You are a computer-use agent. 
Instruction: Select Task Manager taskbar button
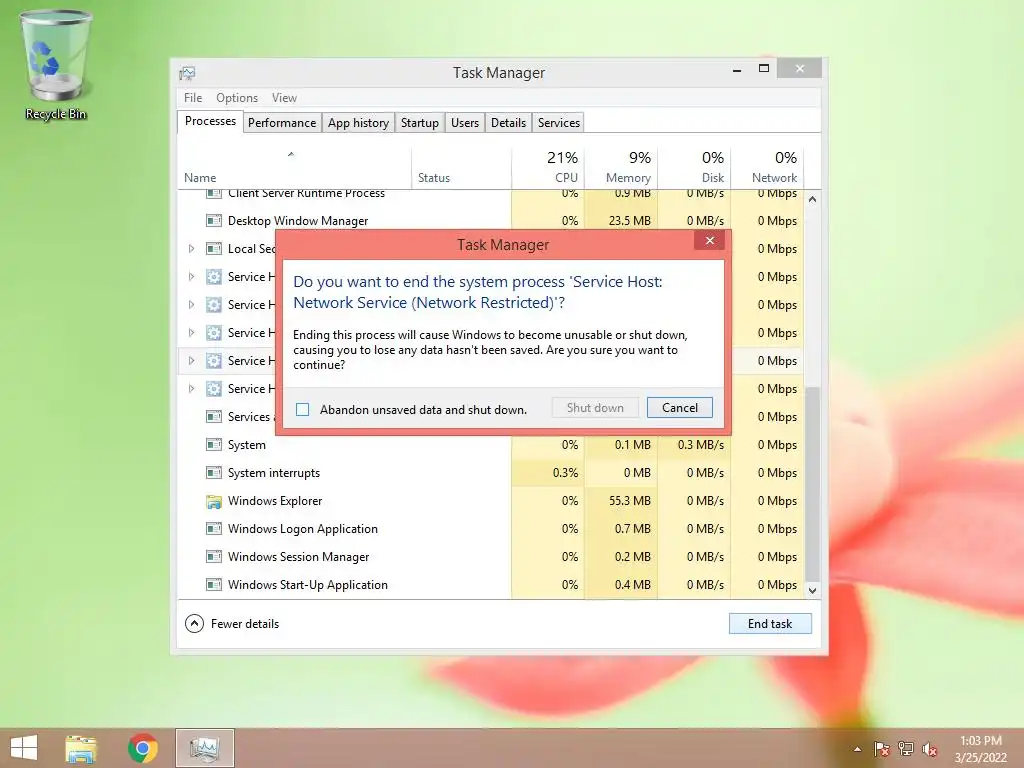coord(204,748)
